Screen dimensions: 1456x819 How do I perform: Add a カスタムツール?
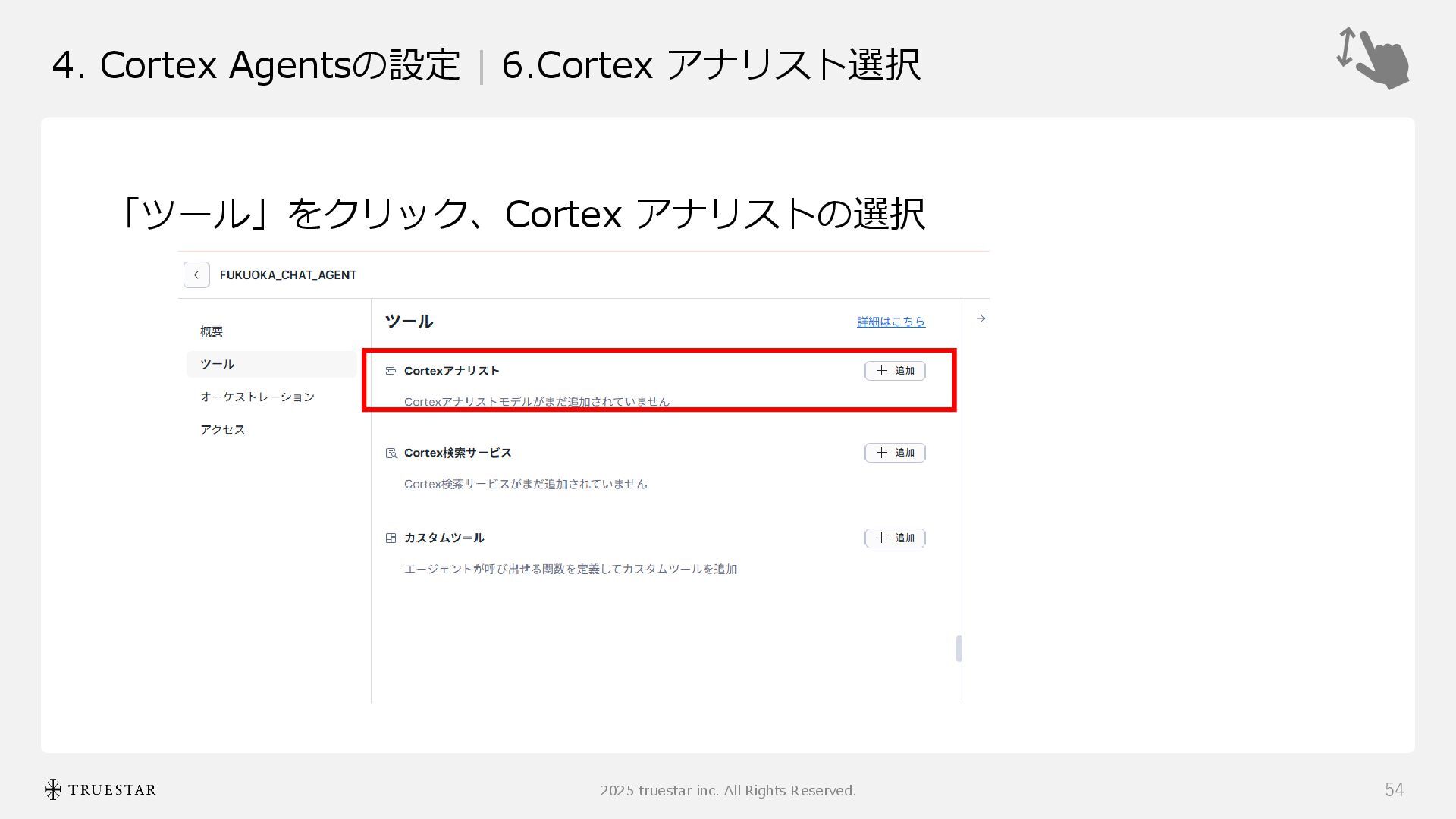tap(895, 538)
